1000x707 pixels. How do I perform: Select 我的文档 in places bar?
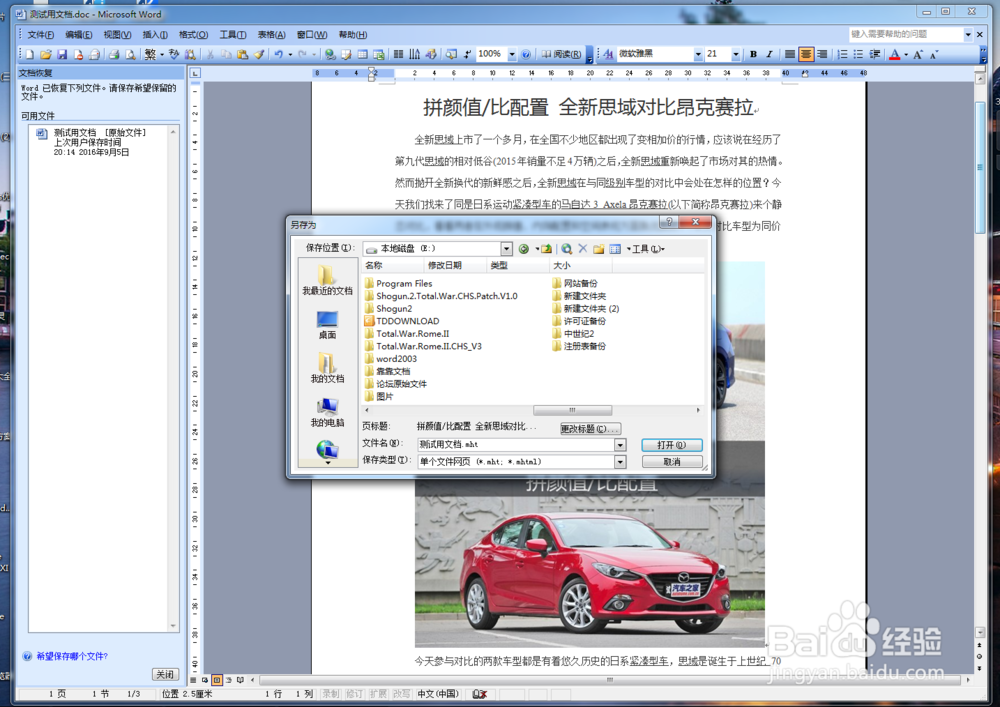[x=327, y=368]
